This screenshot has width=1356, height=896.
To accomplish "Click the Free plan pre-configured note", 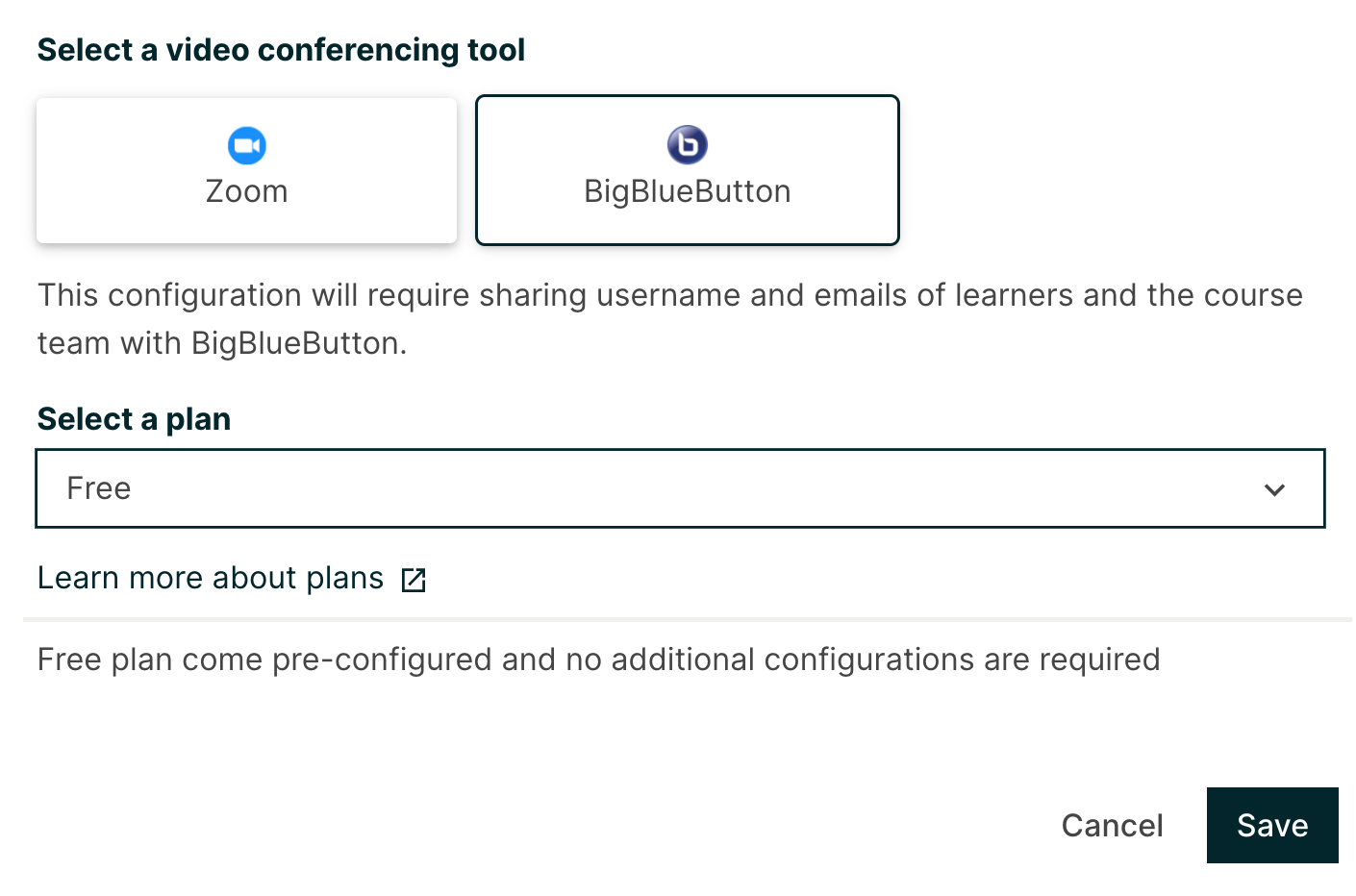I will (x=598, y=660).
